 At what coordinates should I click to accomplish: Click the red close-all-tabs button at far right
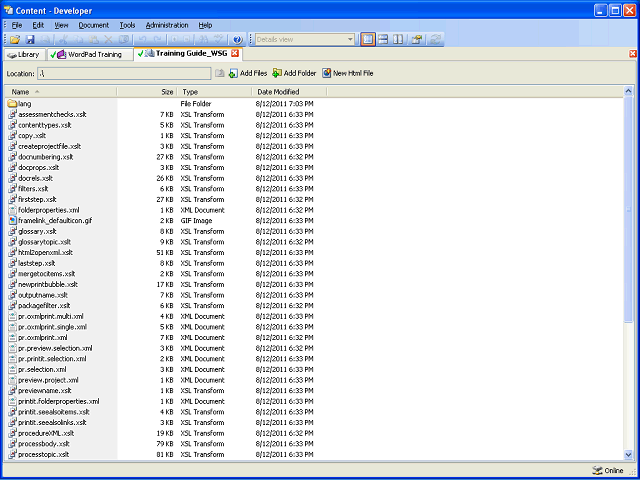[x=633, y=54]
